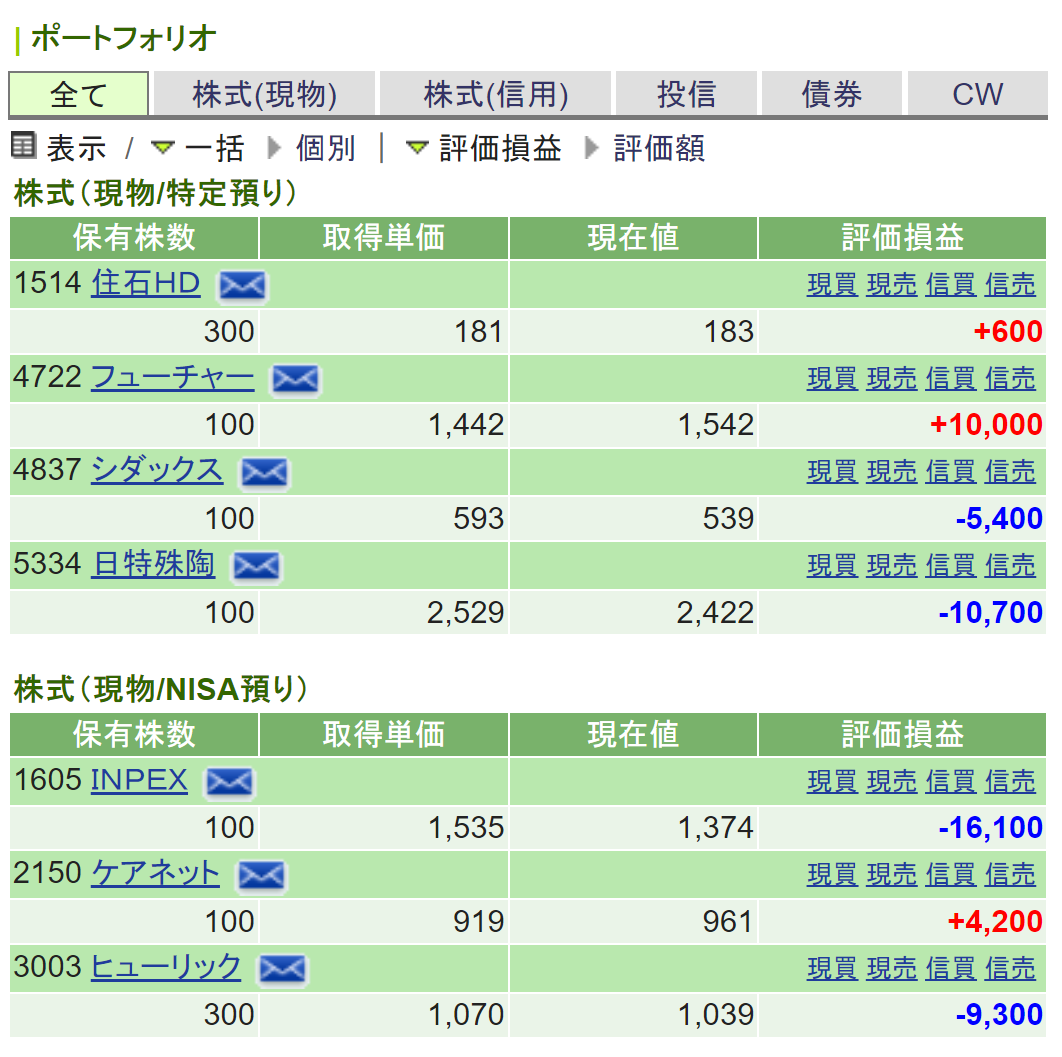Switch to the 株式(信用) tab
Screen dimensions: 1062x1057
point(496,94)
